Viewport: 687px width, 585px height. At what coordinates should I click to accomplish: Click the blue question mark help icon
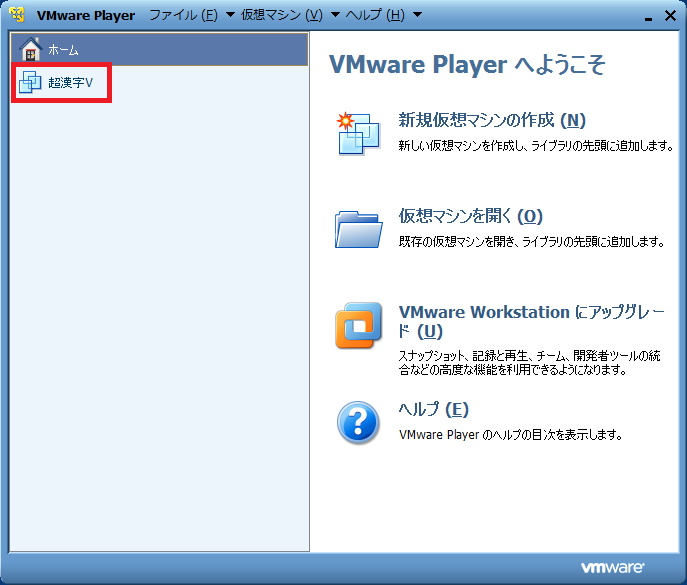point(358,422)
